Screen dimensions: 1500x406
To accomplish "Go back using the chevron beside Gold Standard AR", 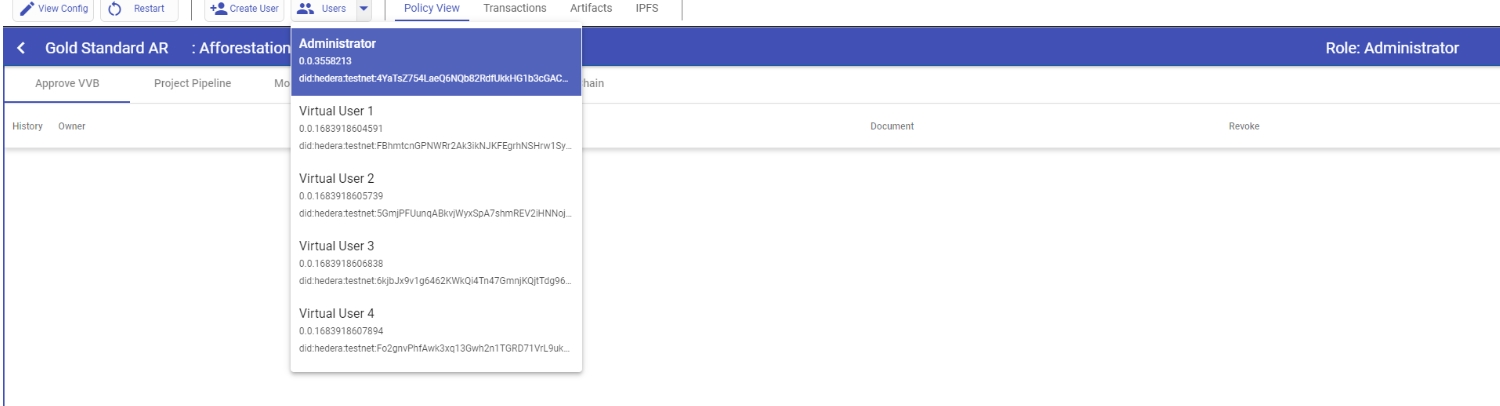I will 21,49.
